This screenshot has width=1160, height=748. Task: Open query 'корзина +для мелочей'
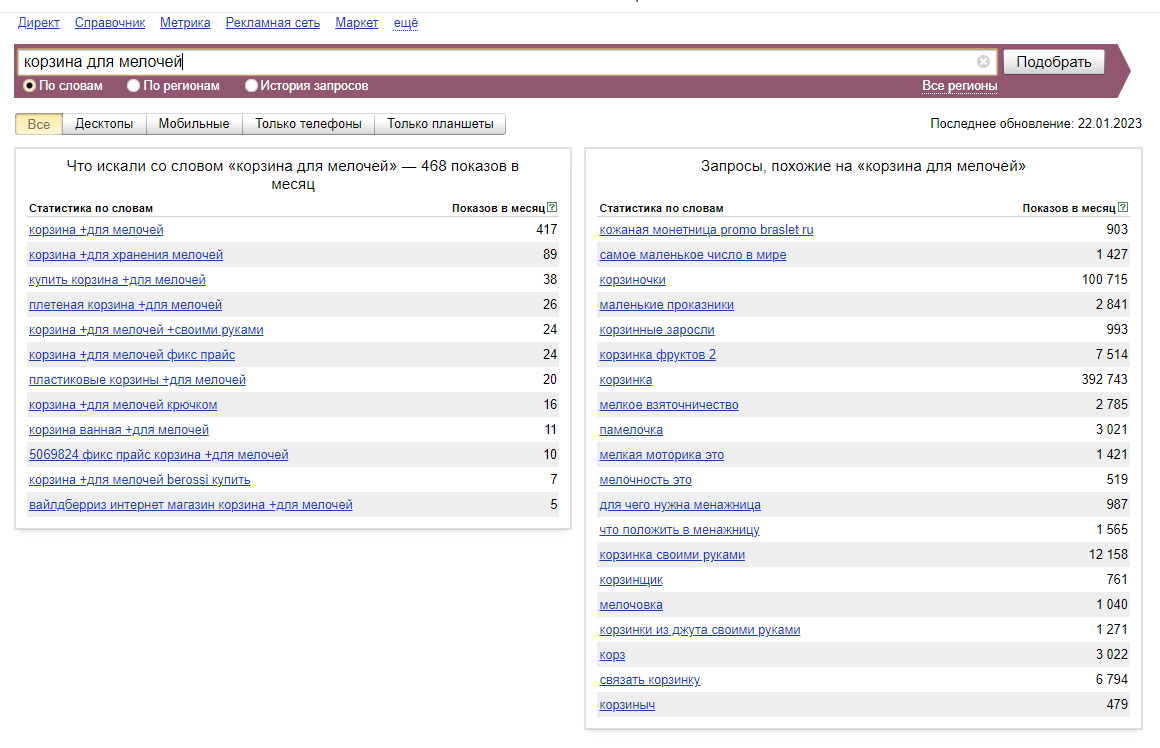pos(96,230)
